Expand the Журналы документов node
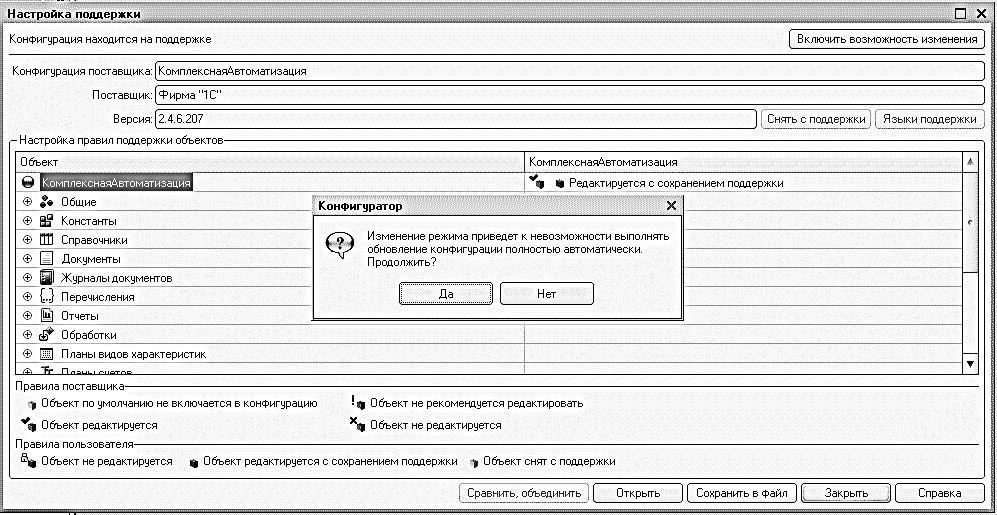Image resolution: width=997 pixels, height=515 pixels. point(27,278)
